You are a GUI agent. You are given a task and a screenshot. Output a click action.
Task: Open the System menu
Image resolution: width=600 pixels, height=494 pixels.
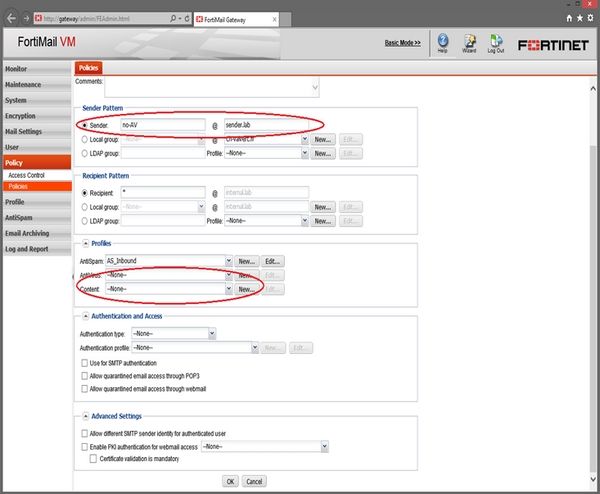coord(37,100)
